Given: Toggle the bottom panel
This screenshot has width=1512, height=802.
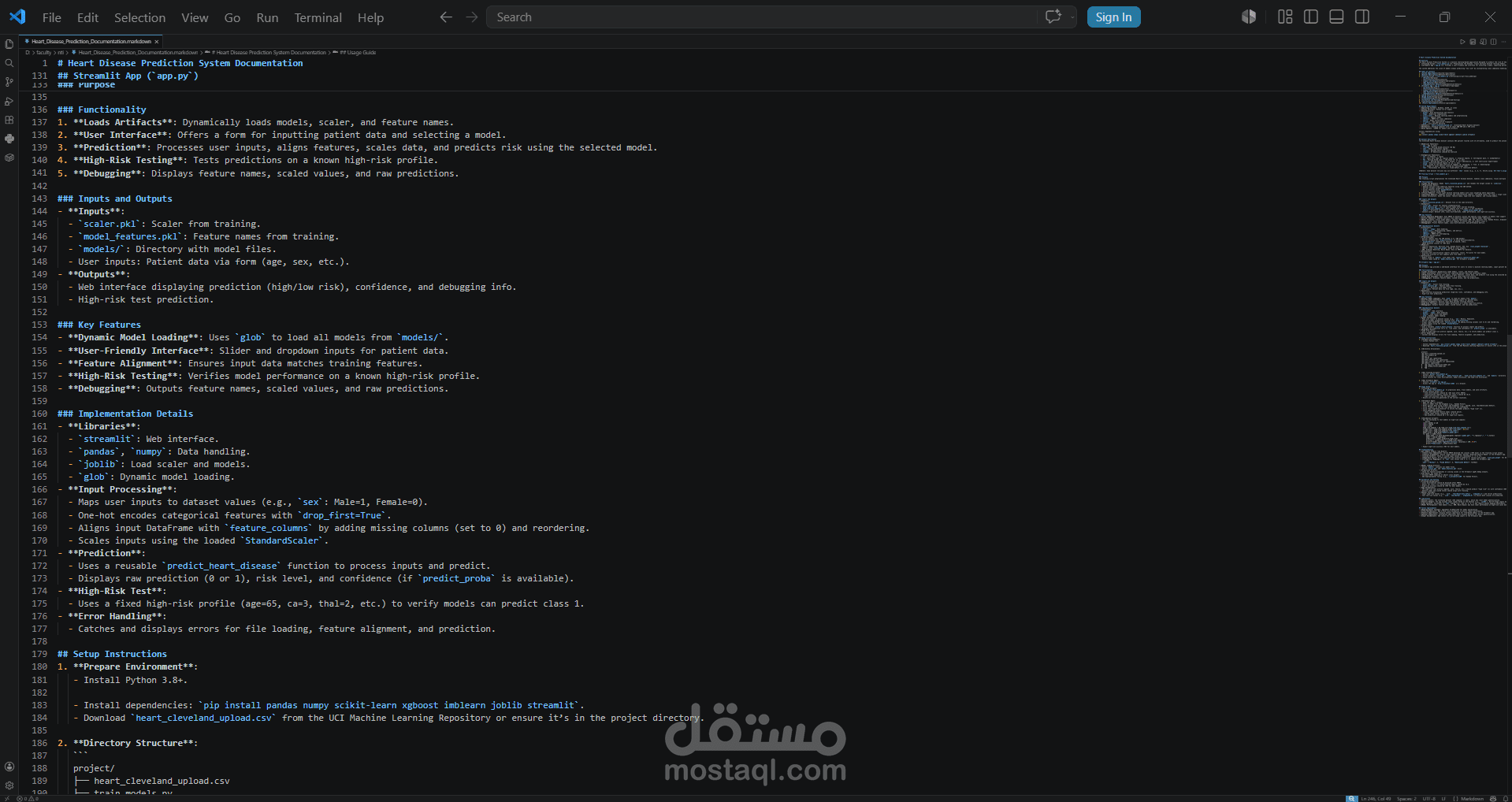Looking at the screenshot, I should (1336, 17).
